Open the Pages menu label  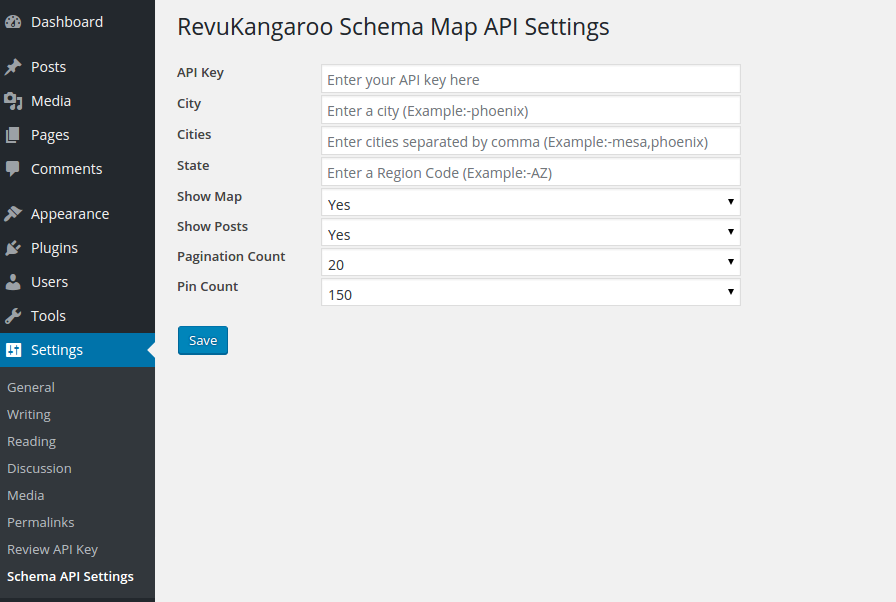pyautogui.click(x=50, y=135)
